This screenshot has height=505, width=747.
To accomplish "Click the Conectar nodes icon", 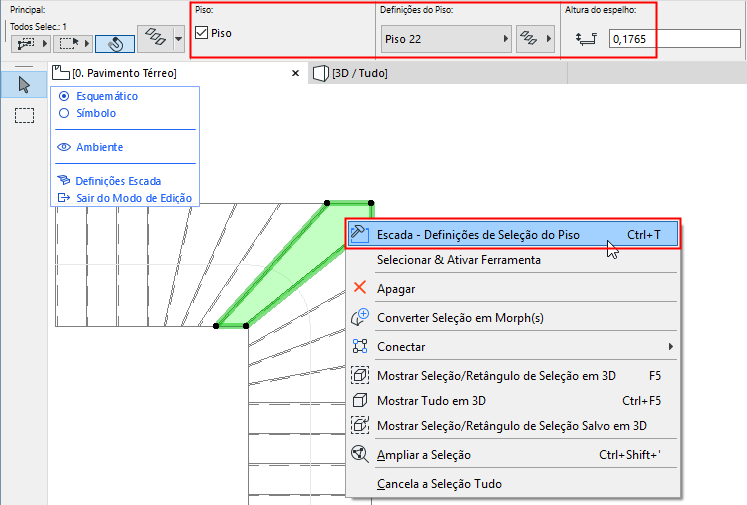I will tap(360, 346).
